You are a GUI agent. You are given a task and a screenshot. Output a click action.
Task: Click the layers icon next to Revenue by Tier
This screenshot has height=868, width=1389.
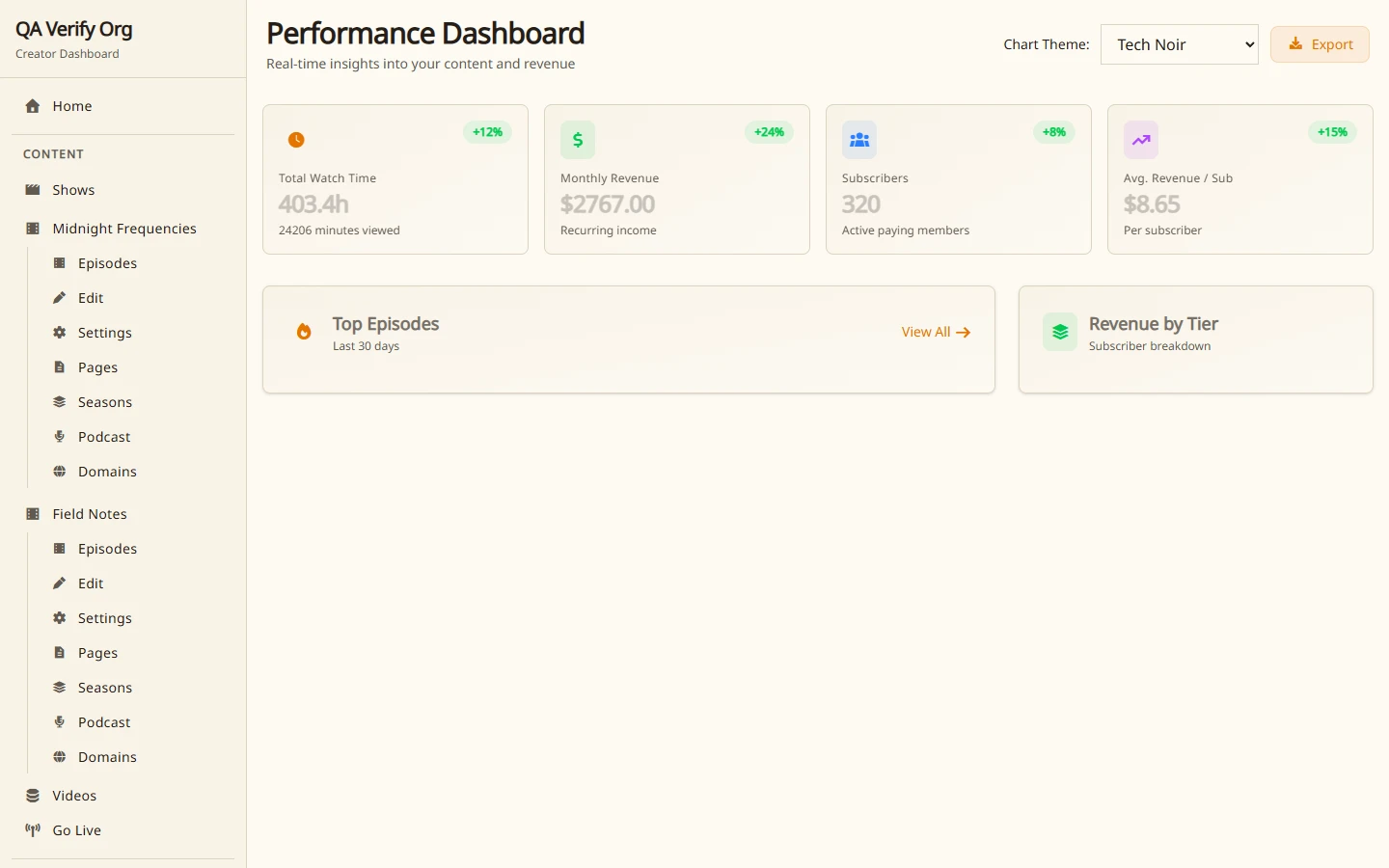[1060, 332]
